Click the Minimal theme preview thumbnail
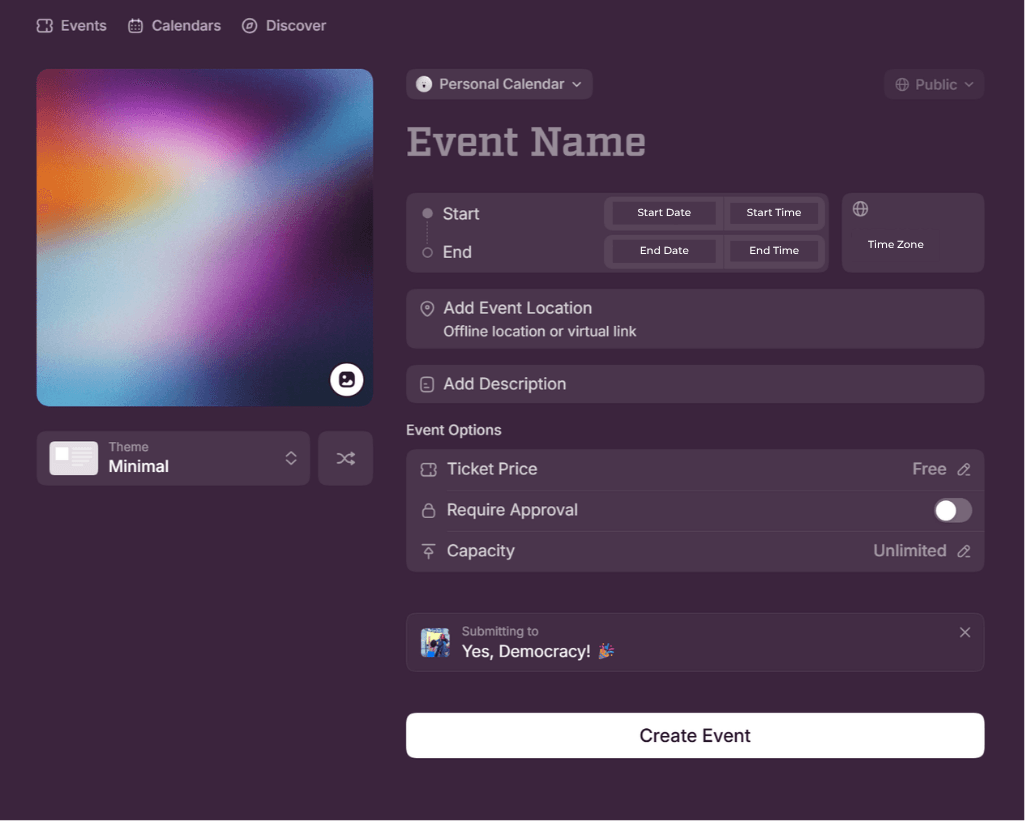 (x=74, y=458)
